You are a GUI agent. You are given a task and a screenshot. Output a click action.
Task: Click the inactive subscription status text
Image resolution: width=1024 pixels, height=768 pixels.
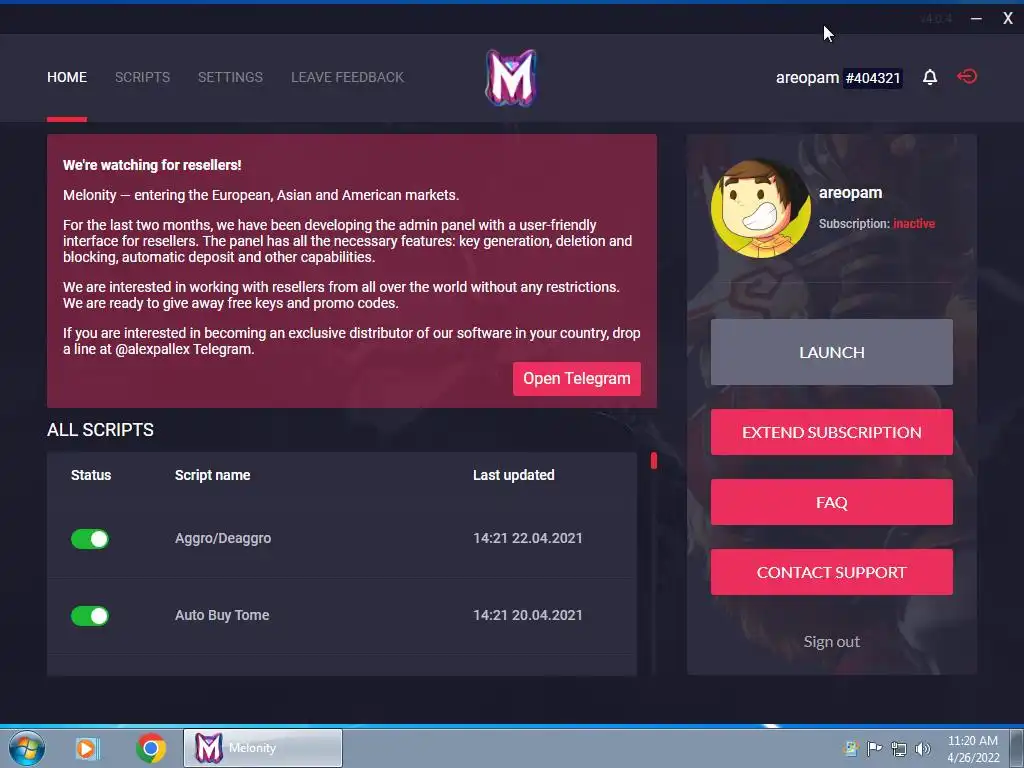click(x=914, y=223)
